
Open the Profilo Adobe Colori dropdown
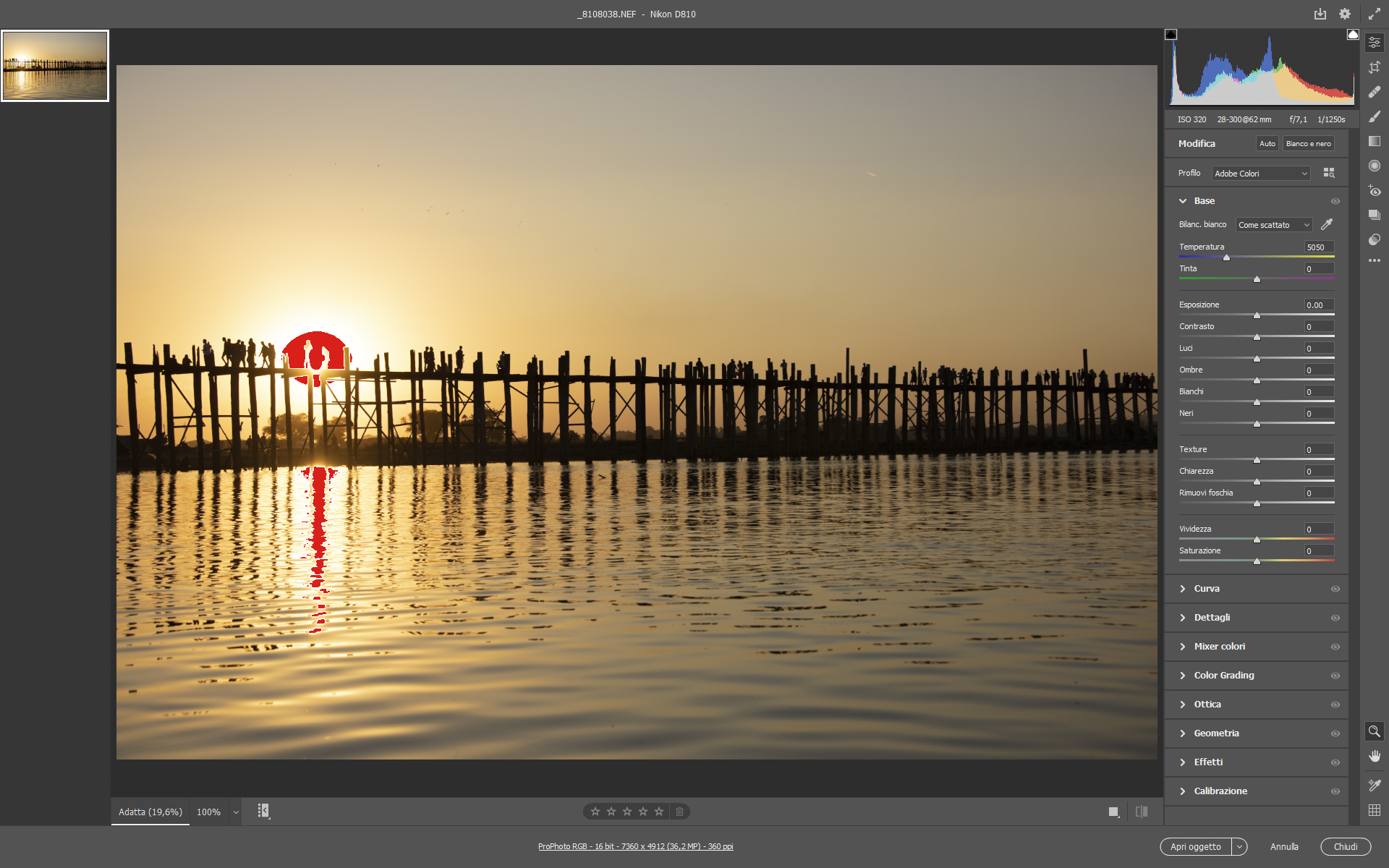click(x=1261, y=174)
